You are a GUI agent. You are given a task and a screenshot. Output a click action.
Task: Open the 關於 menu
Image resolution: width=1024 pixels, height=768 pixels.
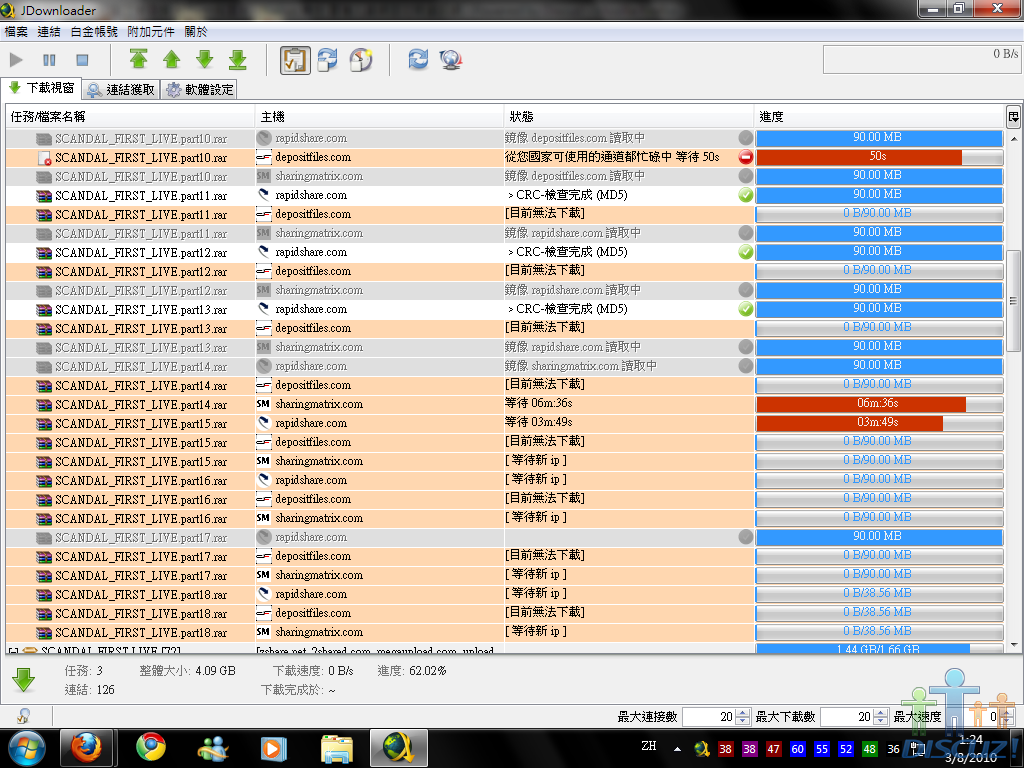point(196,31)
